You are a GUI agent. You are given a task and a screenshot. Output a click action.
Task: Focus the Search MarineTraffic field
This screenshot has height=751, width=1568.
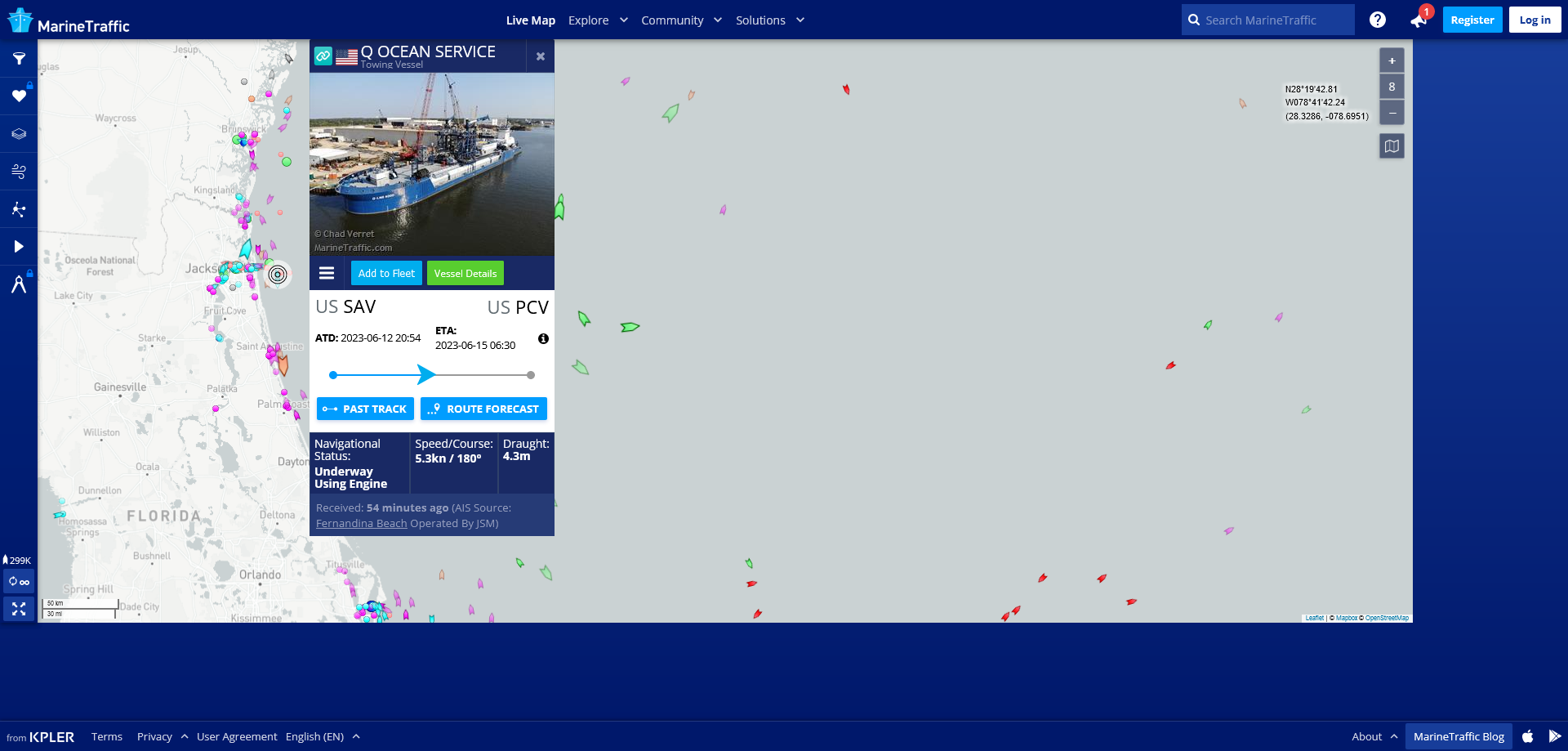pyautogui.click(x=1267, y=20)
